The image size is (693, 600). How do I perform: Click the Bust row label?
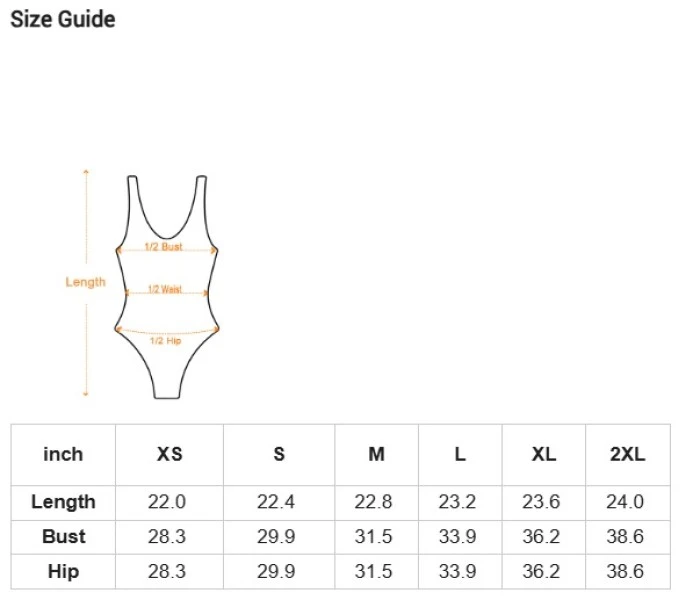pos(64,536)
